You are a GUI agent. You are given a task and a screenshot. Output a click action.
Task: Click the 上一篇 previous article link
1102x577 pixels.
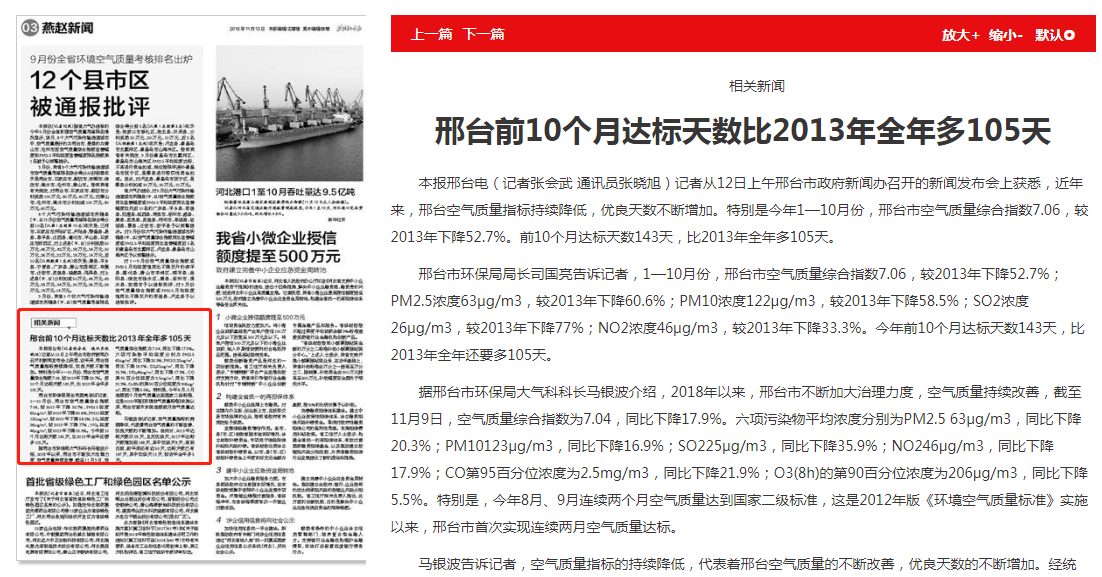432,35
